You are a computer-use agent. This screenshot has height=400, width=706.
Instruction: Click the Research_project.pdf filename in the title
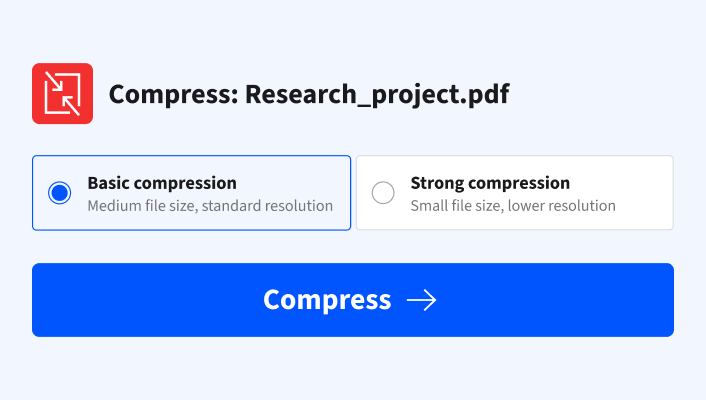(377, 95)
